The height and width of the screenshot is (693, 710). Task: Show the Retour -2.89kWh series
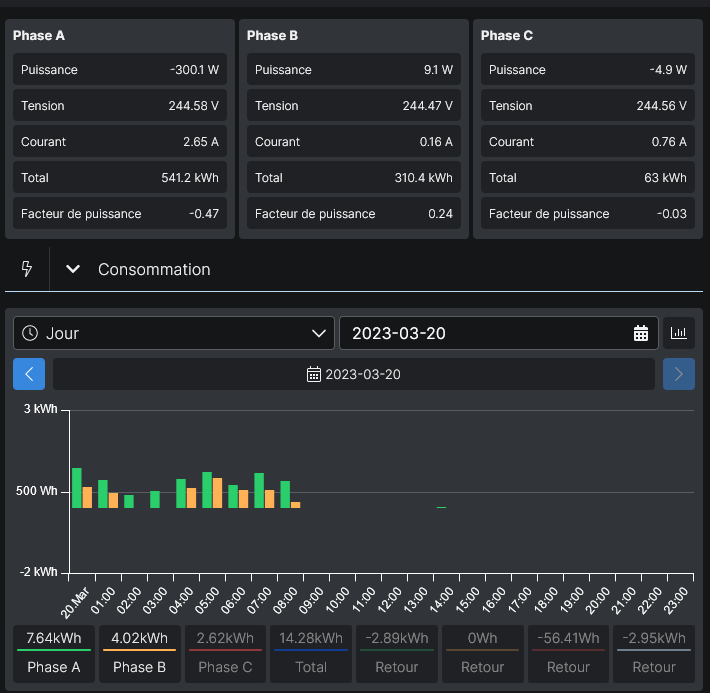(397, 654)
